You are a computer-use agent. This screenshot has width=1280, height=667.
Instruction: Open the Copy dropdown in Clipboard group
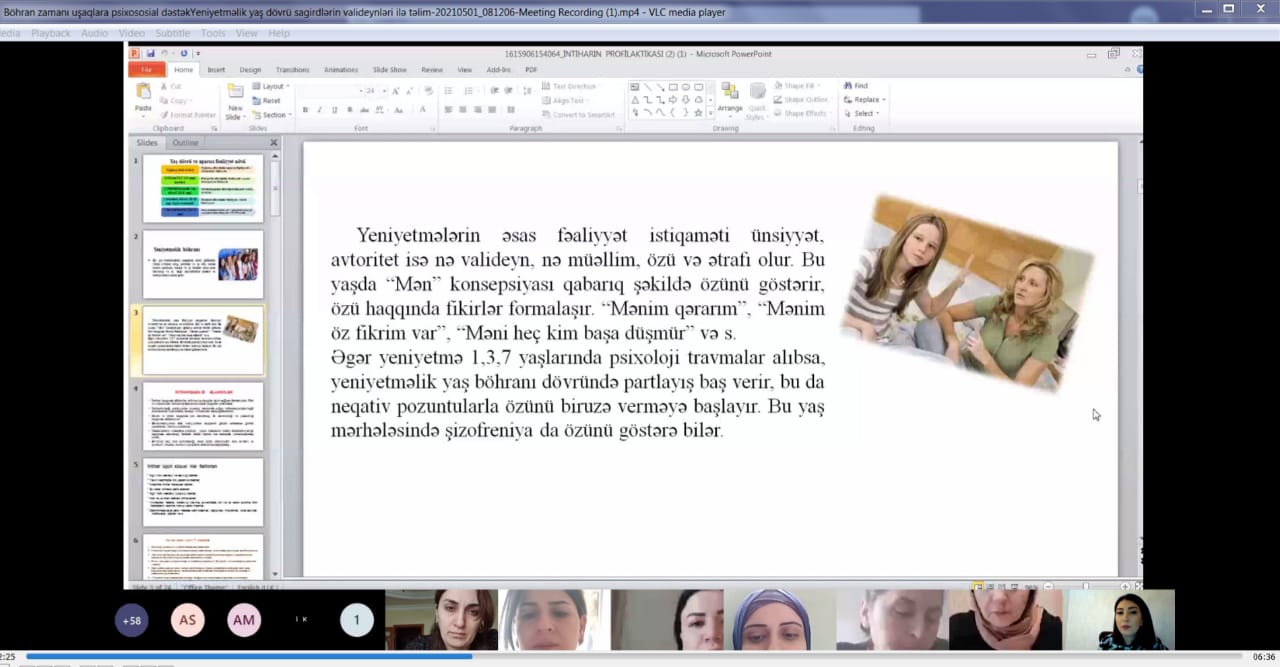click(x=175, y=101)
